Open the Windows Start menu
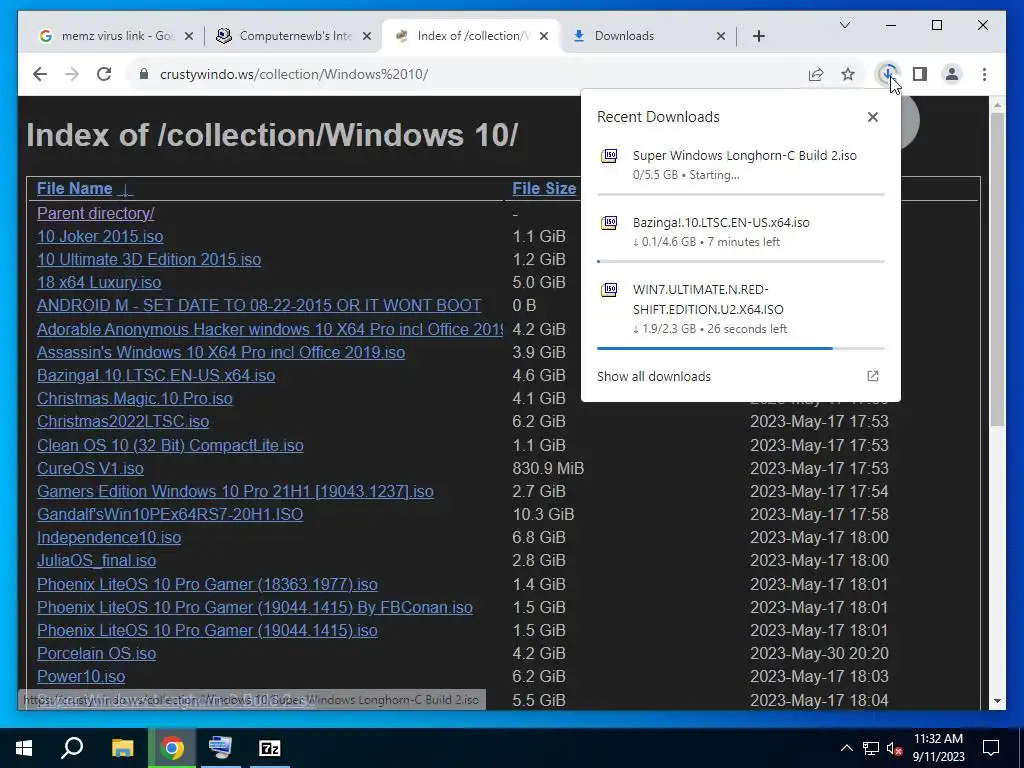The image size is (1024, 768). click(24, 748)
